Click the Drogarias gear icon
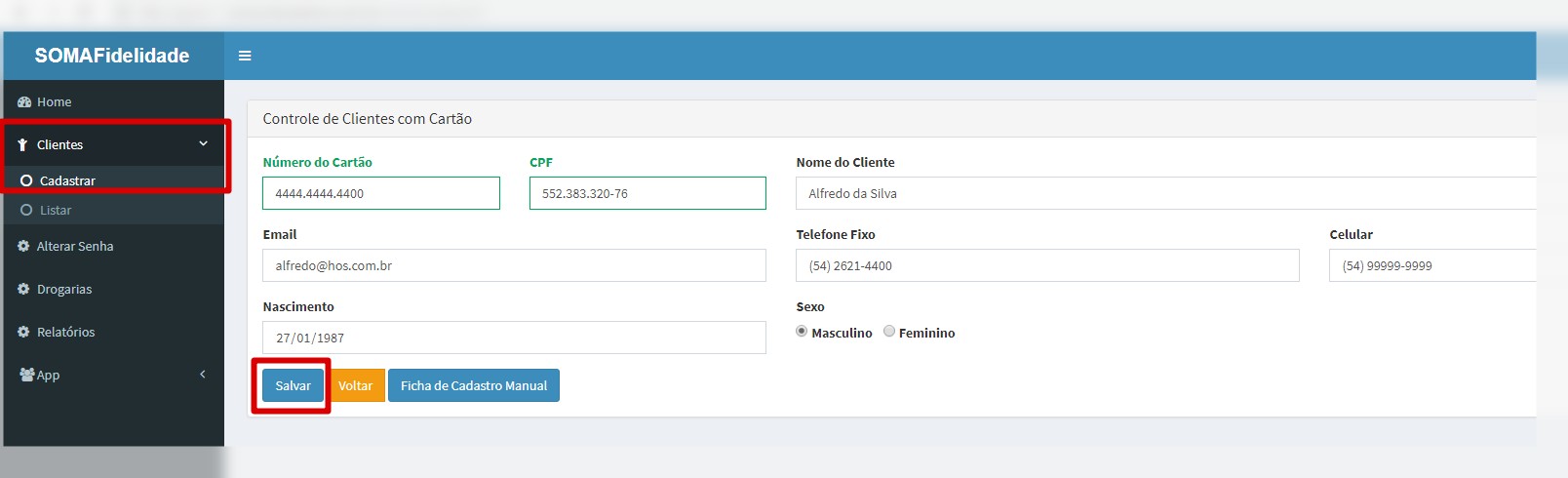Image resolution: width=1568 pixels, height=478 pixels. [23, 290]
